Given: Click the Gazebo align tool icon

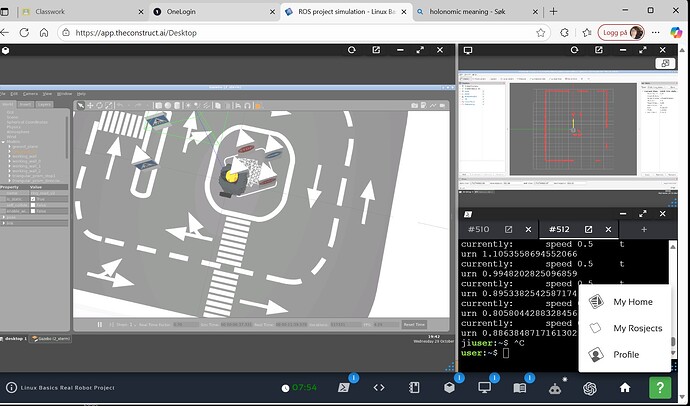Looking at the screenshot, I should (238, 106).
